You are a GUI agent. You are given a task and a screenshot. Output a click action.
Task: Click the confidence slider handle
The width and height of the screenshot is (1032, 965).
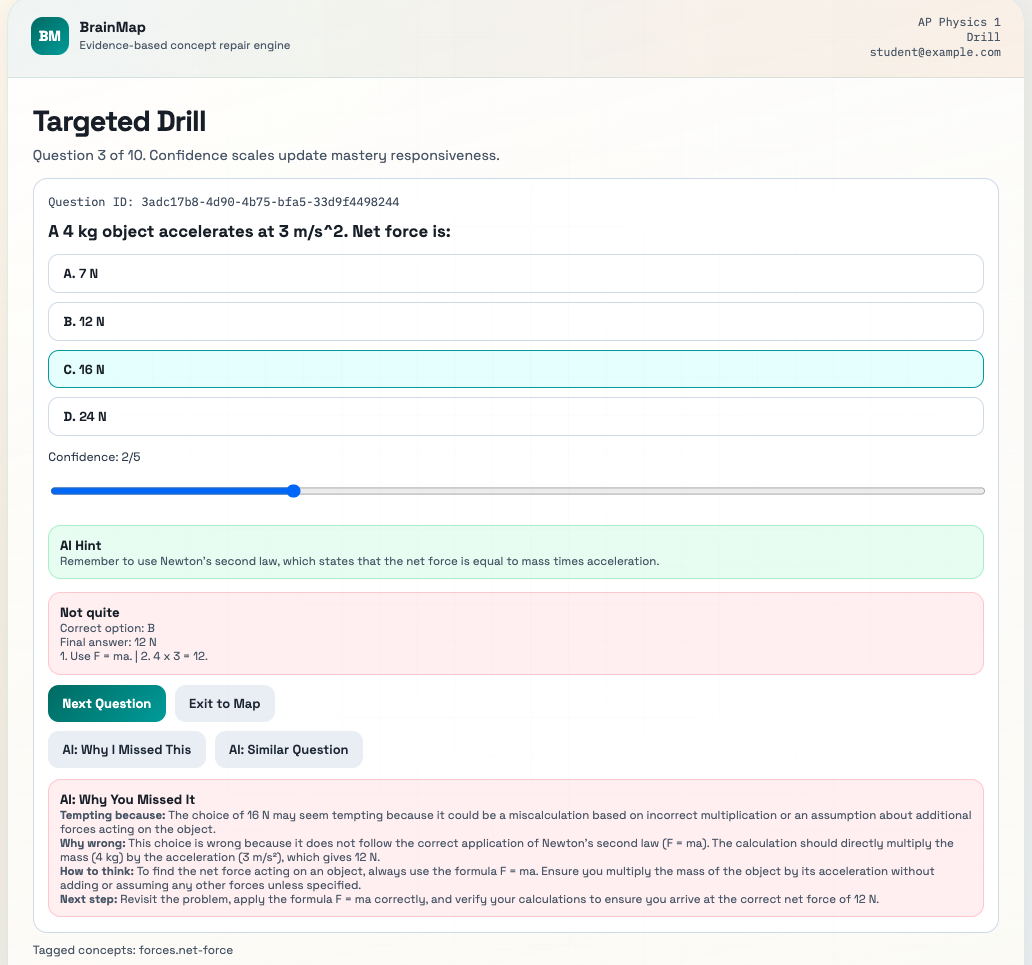tap(293, 491)
